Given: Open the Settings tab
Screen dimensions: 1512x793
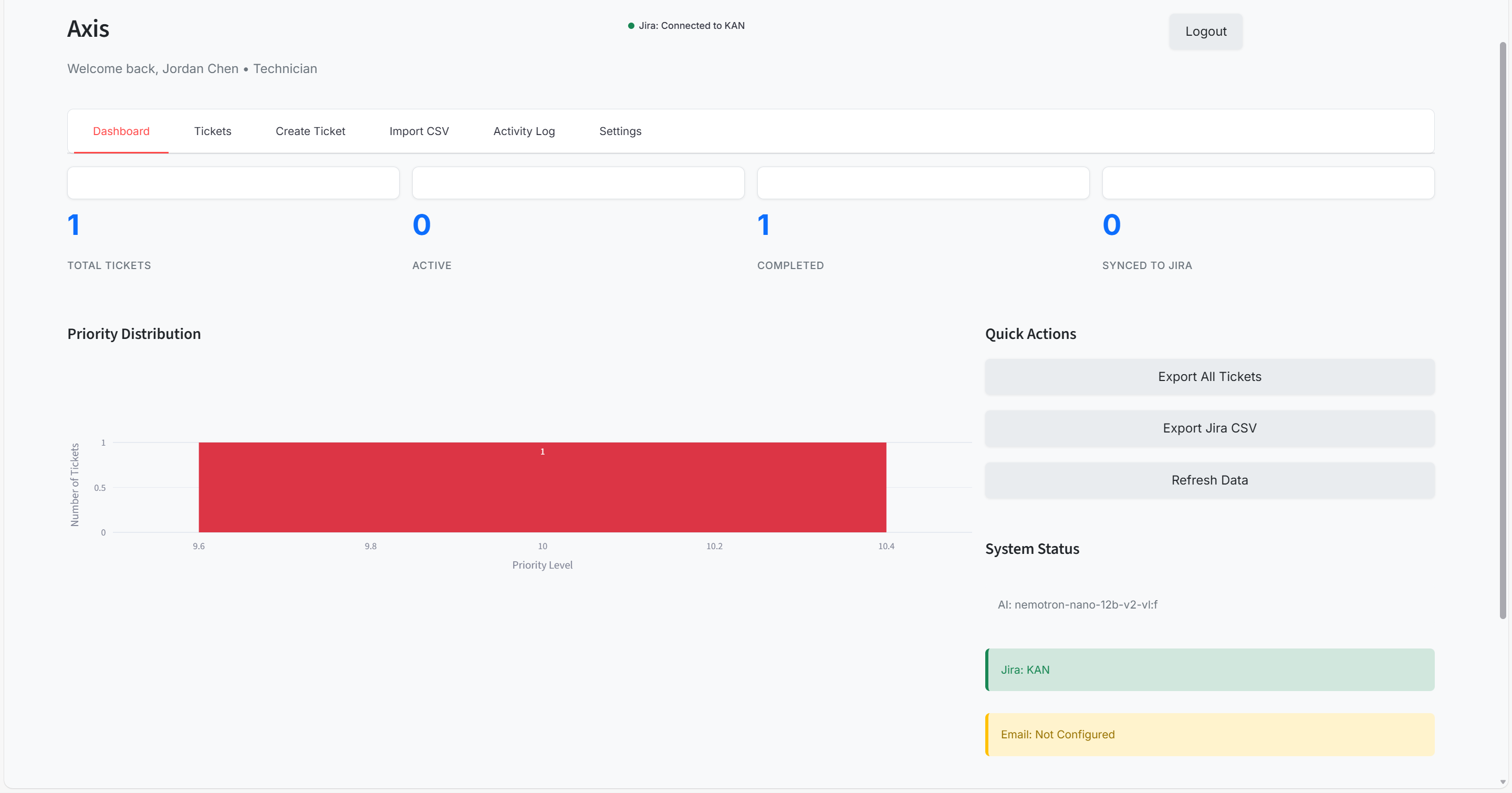Looking at the screenshot, I should (x=620, y=131).
